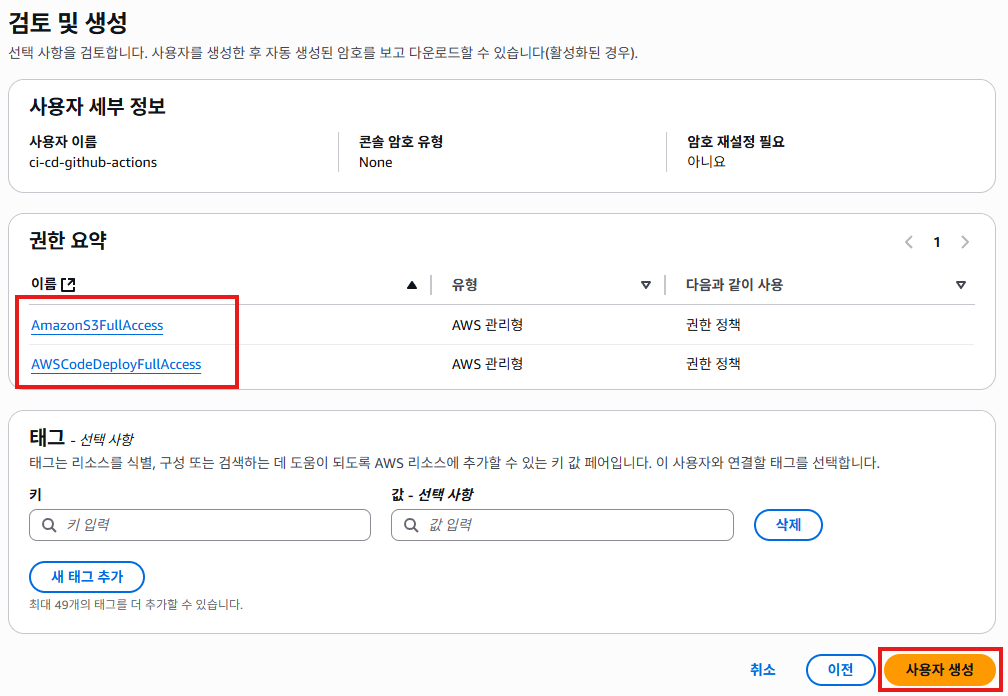Sort by 이름 using the ascending arrow

[x=412, y=285]
